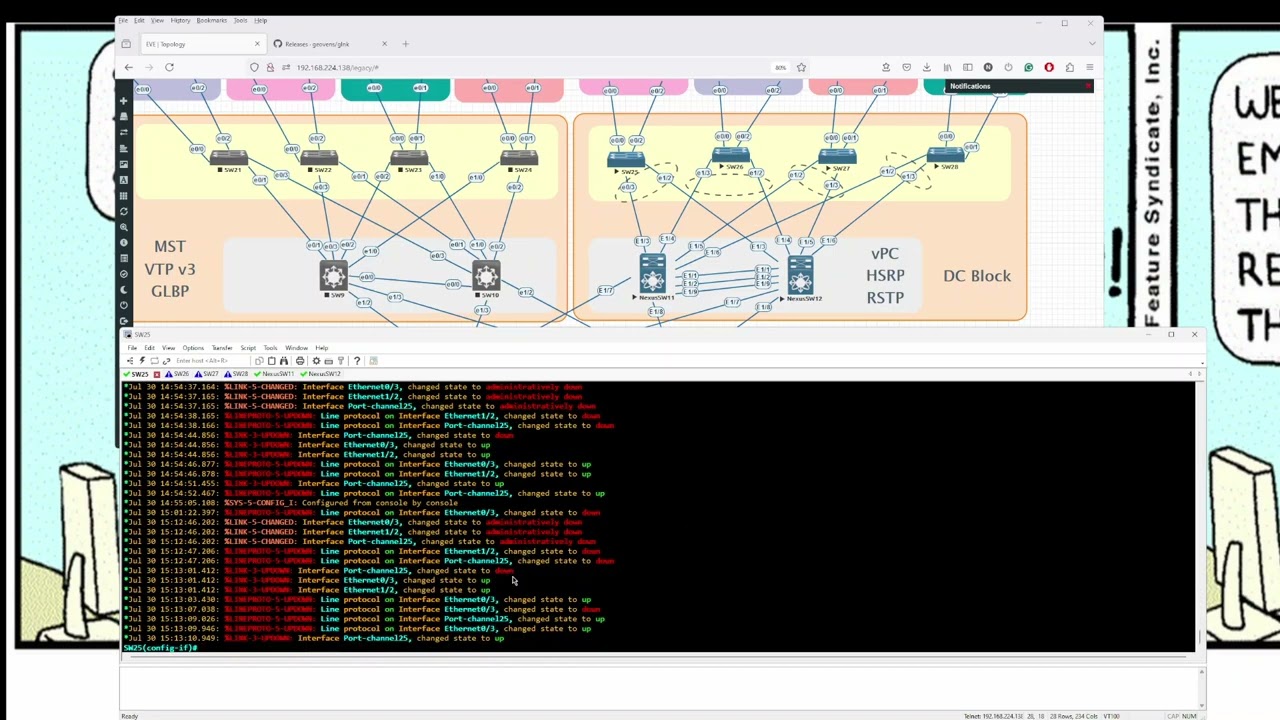Screen dimensions: 1280x720
Task: Click SecureCRT Find binoculars icon
Action: 284,361
